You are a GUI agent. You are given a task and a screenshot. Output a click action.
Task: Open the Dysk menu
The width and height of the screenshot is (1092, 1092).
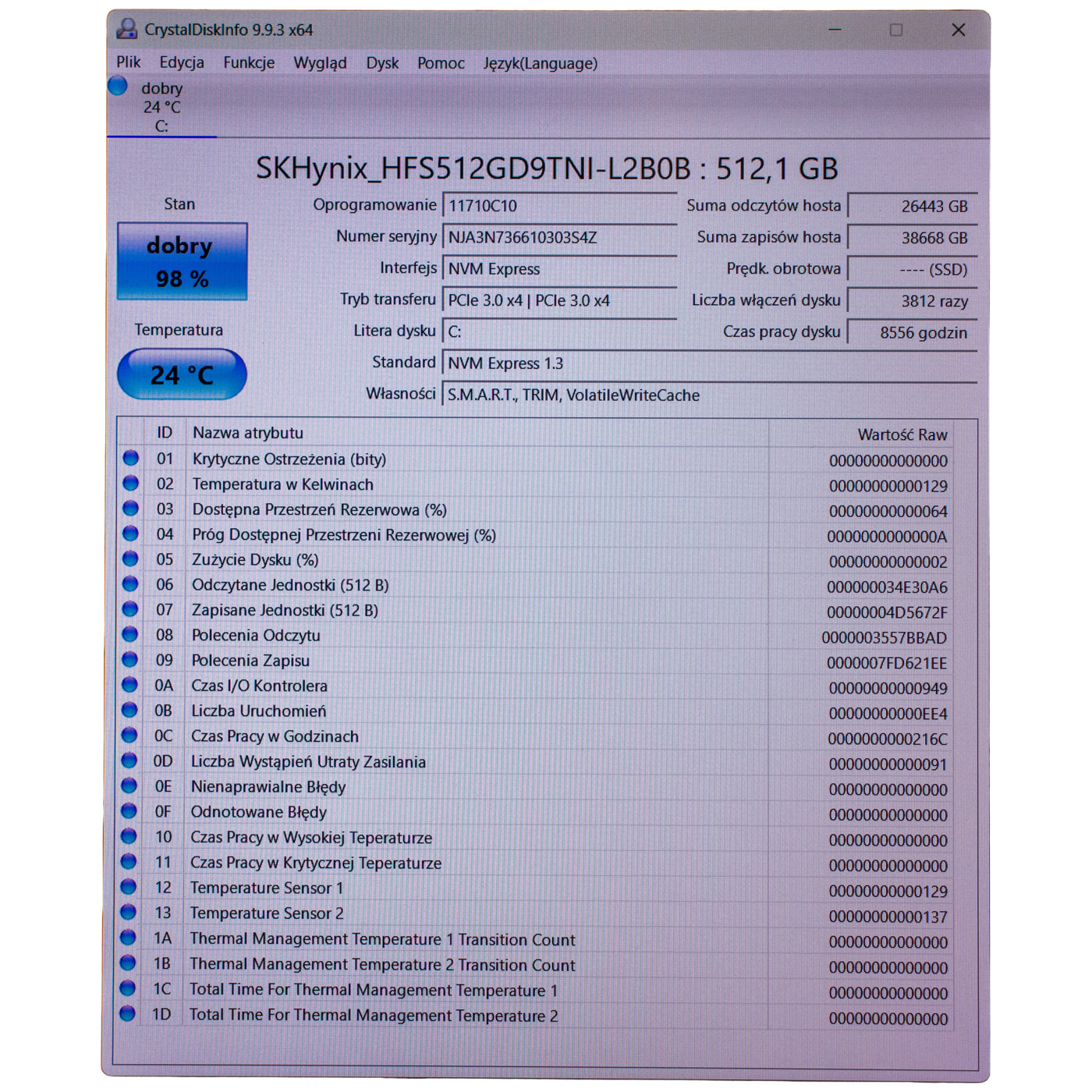(x=382, y=63)
